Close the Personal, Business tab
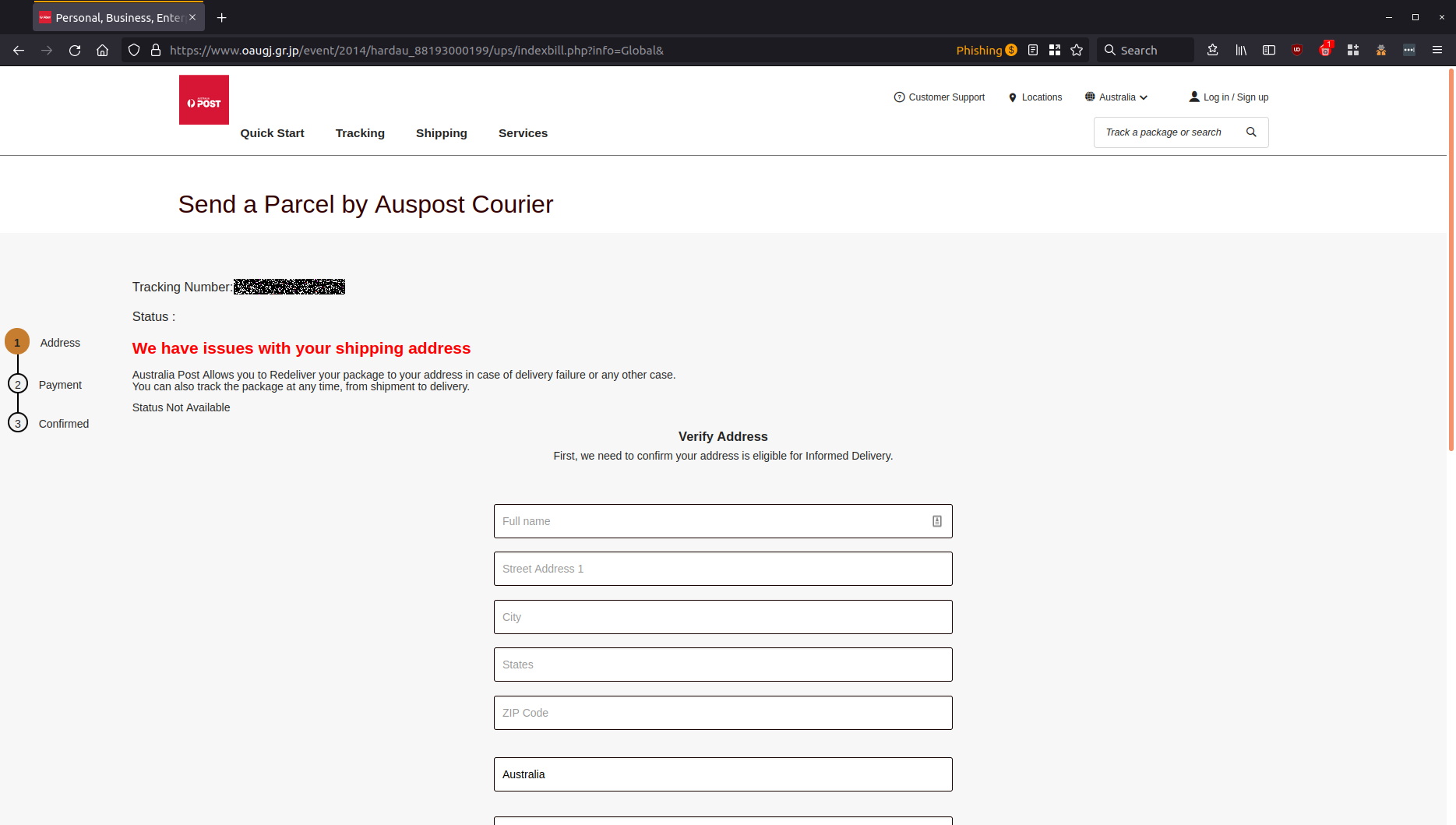Screen dimensions: 1456x825 click(192, 17)
